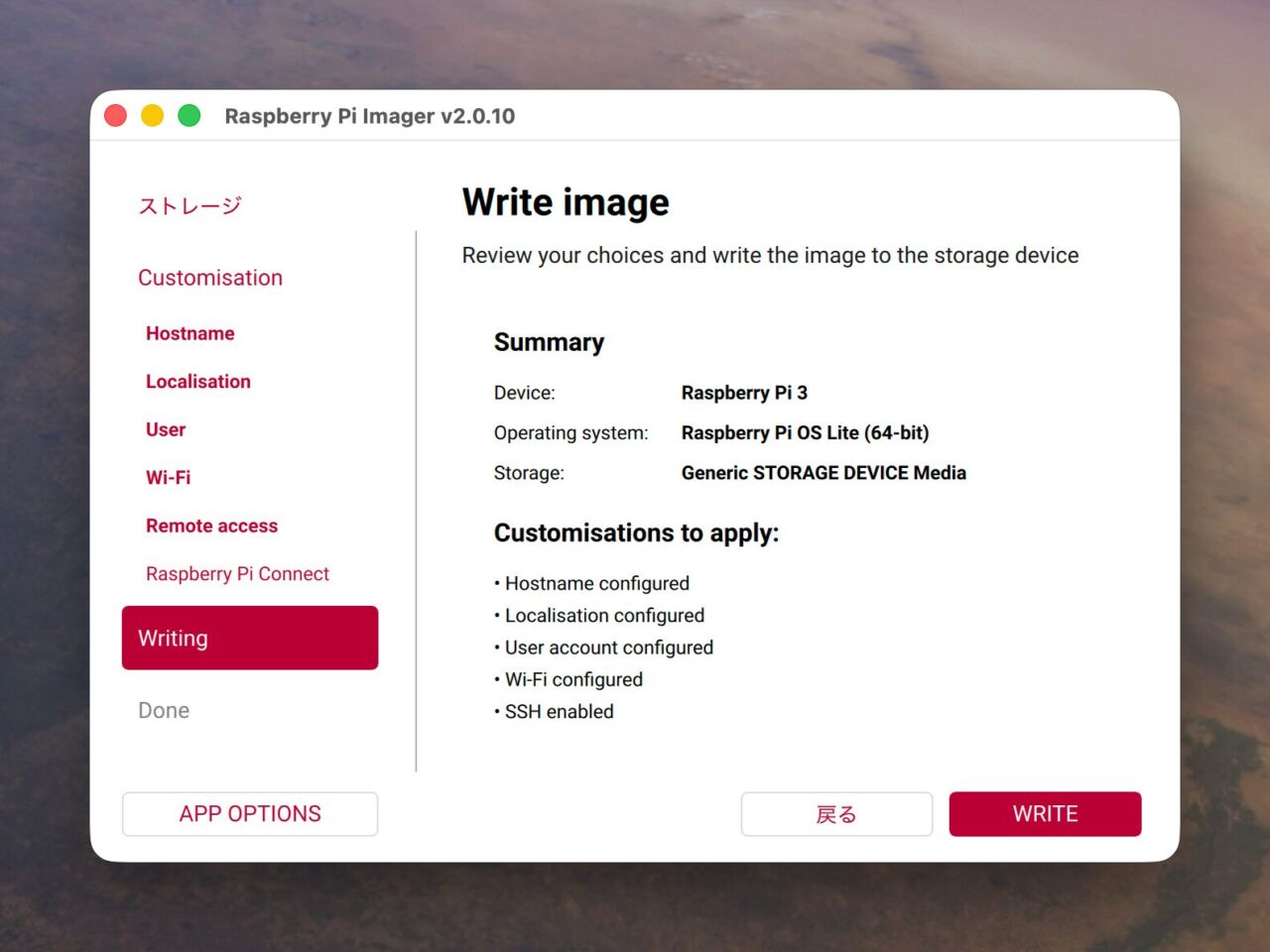This screenshot has width=1270, height=952.
Task: Click the 'Device:' label
Action: click(x=525, y=393)
